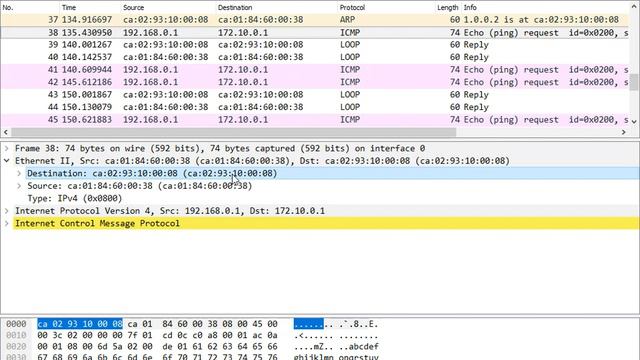Select ICMP packet number 42
This screenshot has width=640, height=360.
[314, 82]
